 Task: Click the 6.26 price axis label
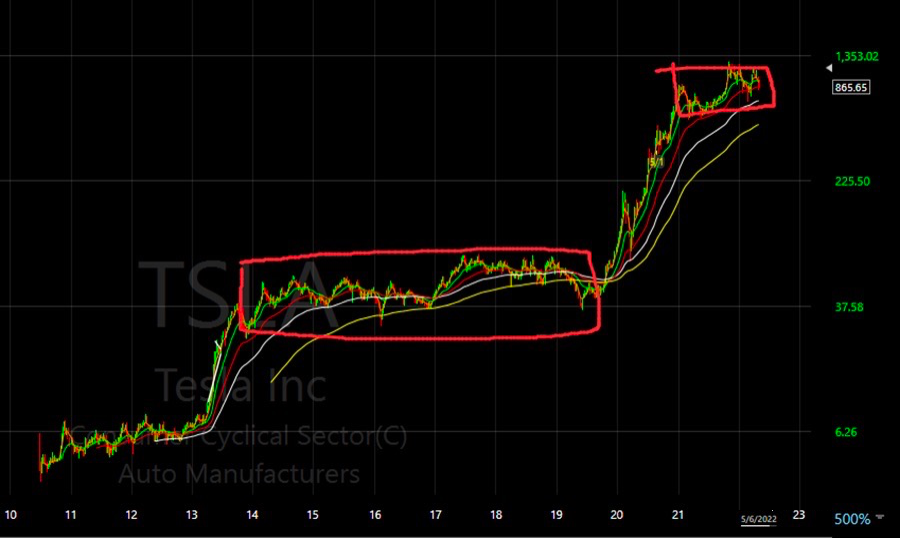pos(845,432)
